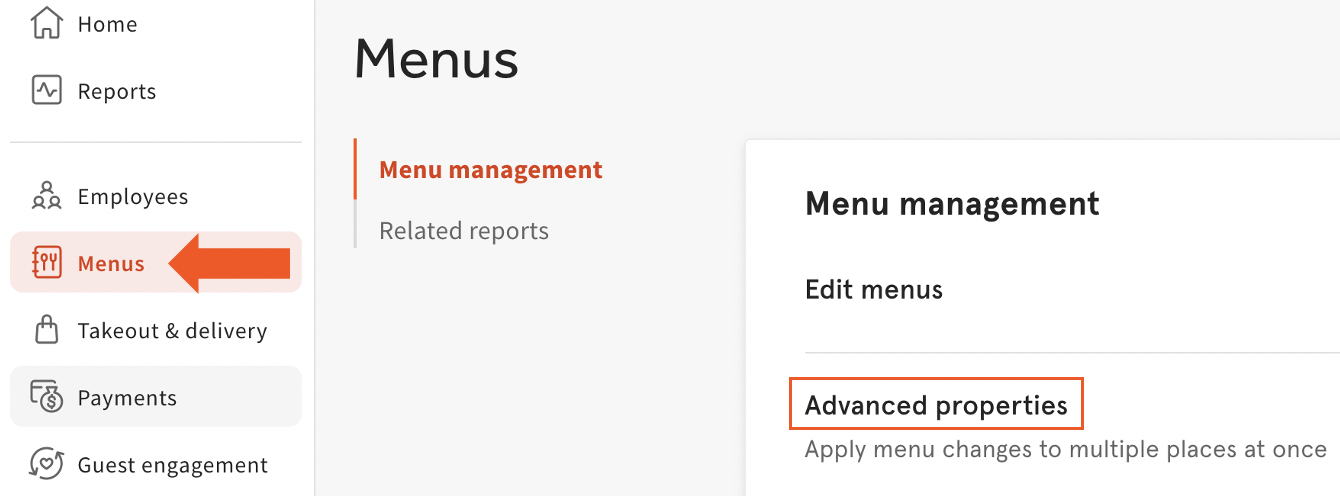Click the Takeout & delivery bag icon

click(x=47, y=330)
